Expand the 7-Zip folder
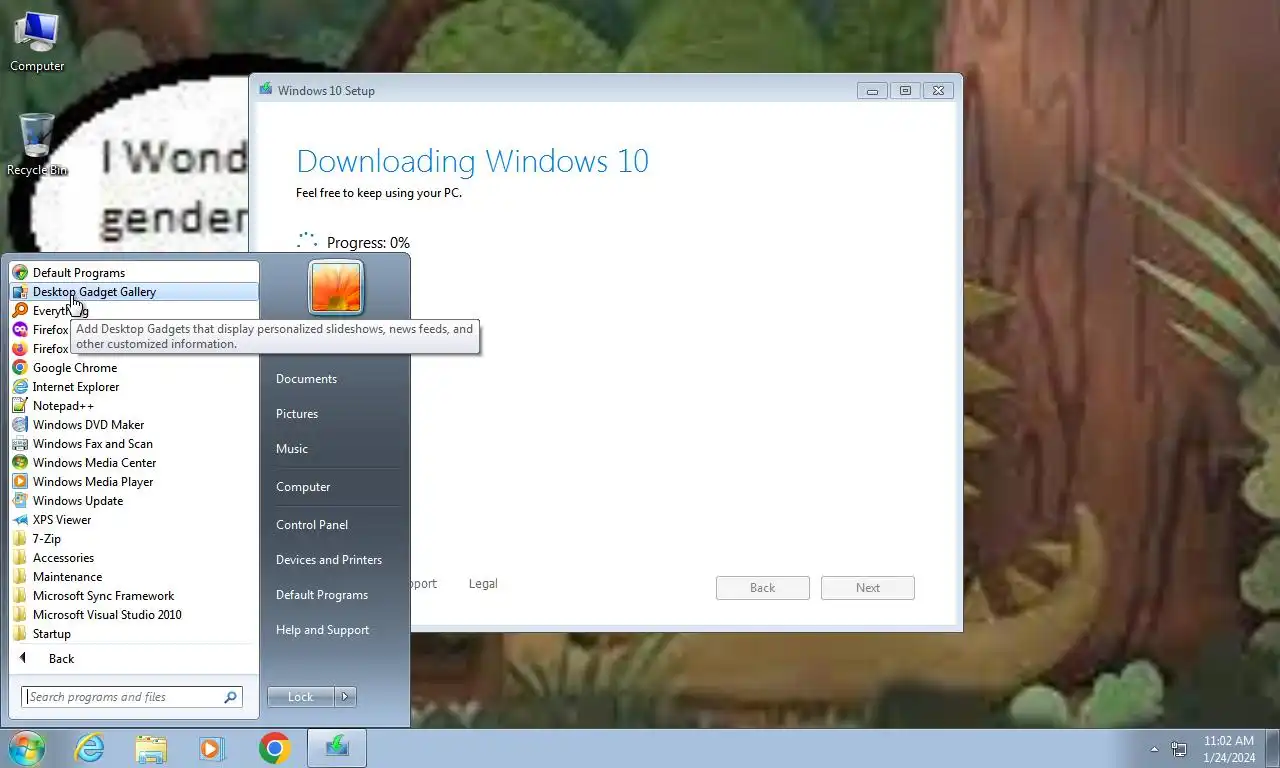Viewport: 1280px width, 768px height. pos(134,538)
